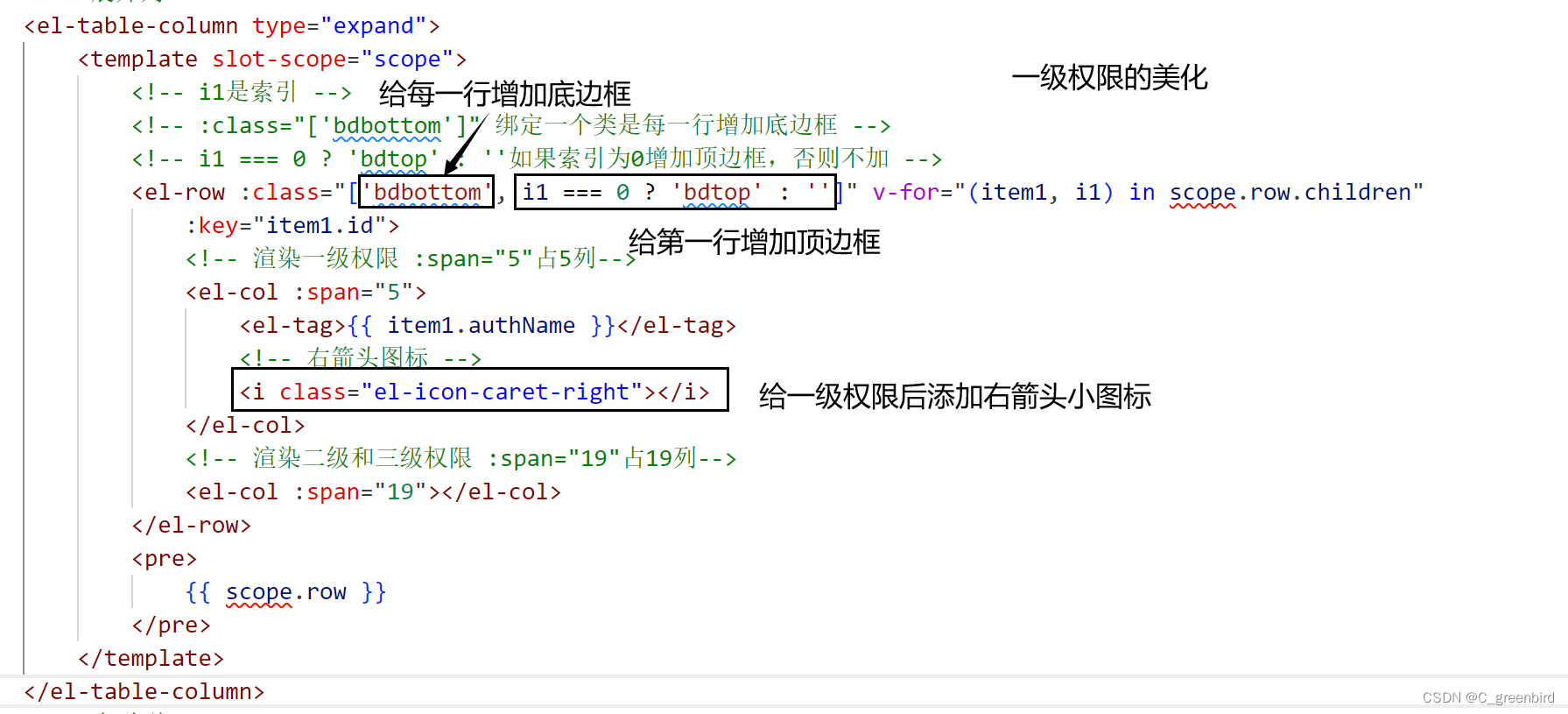Click the comment '右箭头图标'
This screenshot has width=1568, height=714.
pyautogui.click(x=360, y=357)
